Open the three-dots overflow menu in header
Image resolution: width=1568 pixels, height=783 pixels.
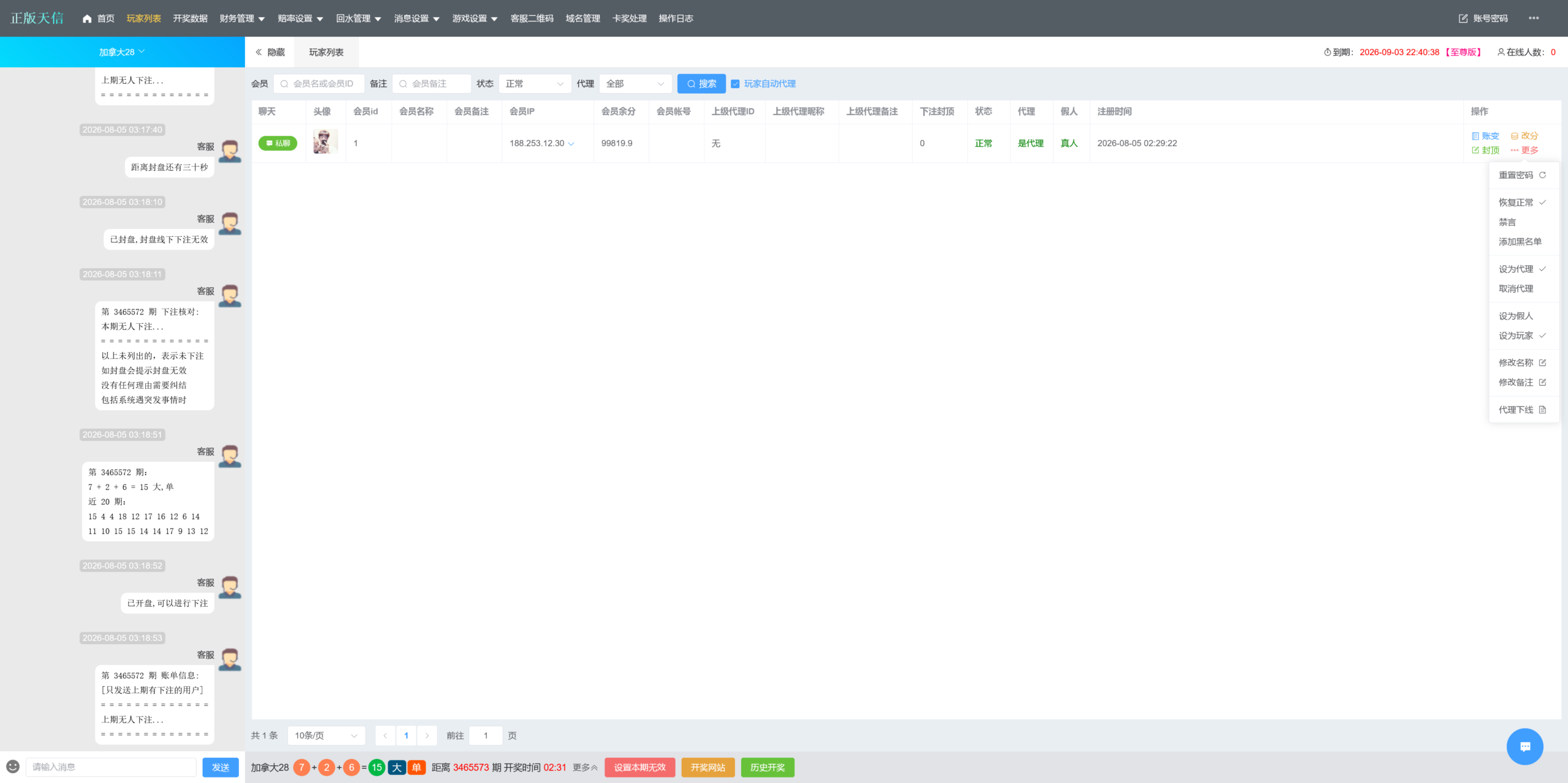point(1534,18)
